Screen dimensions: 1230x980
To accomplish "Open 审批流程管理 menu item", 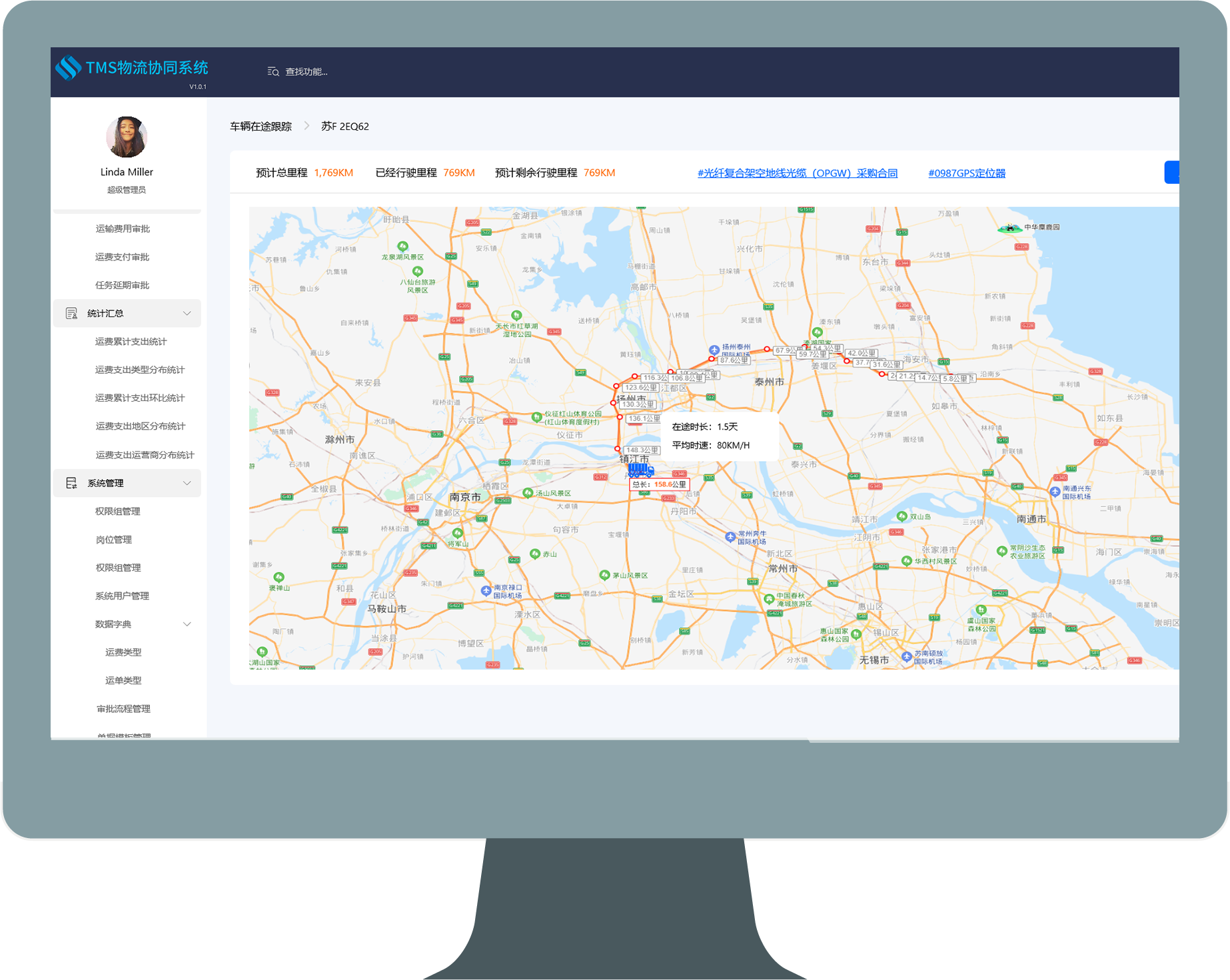I will pyautogui.click(x=123, y=709).
